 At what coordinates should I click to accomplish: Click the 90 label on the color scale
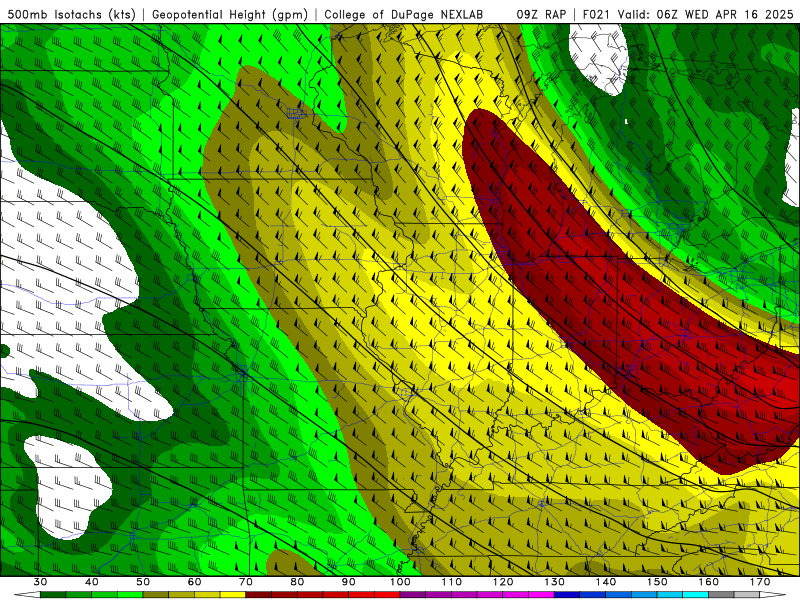(348, 582)
